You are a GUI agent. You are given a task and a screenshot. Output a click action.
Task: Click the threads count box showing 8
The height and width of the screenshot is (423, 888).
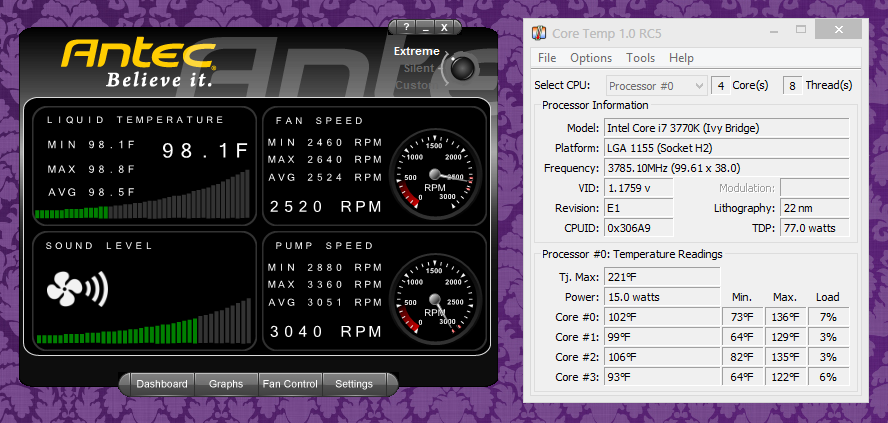(x=792, y=86)
